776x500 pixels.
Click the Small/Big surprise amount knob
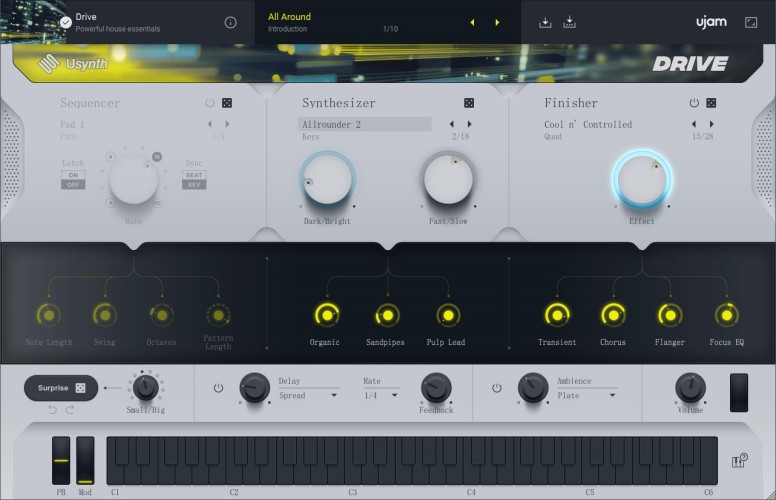[146, 387]
